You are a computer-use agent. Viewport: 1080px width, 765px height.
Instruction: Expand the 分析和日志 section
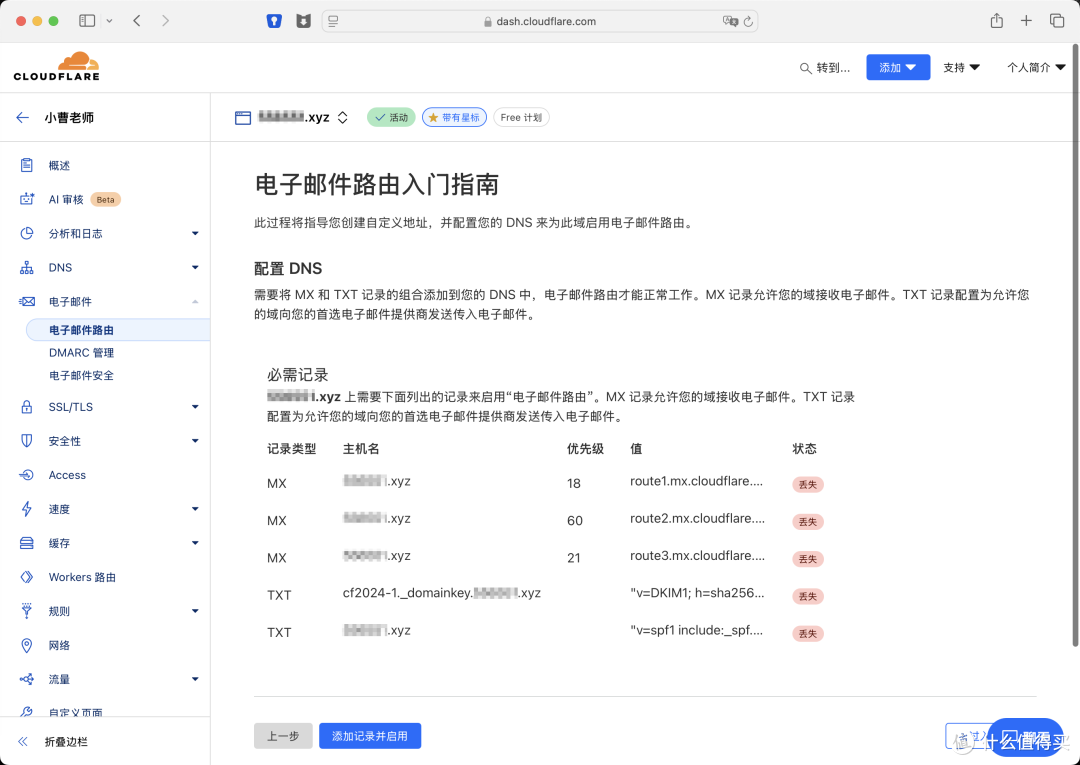click(x=75, y=233)
